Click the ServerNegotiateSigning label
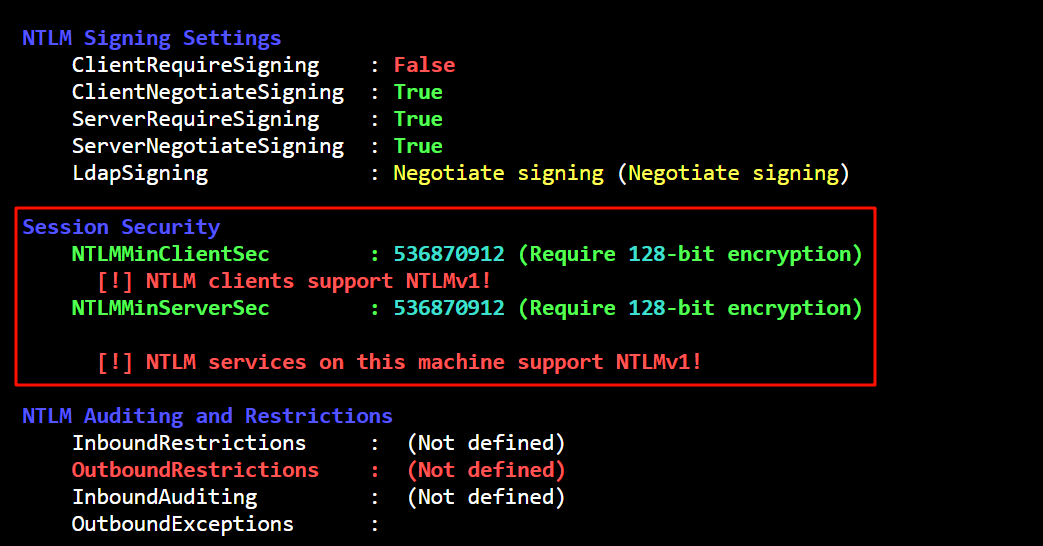 coord(207,146)
